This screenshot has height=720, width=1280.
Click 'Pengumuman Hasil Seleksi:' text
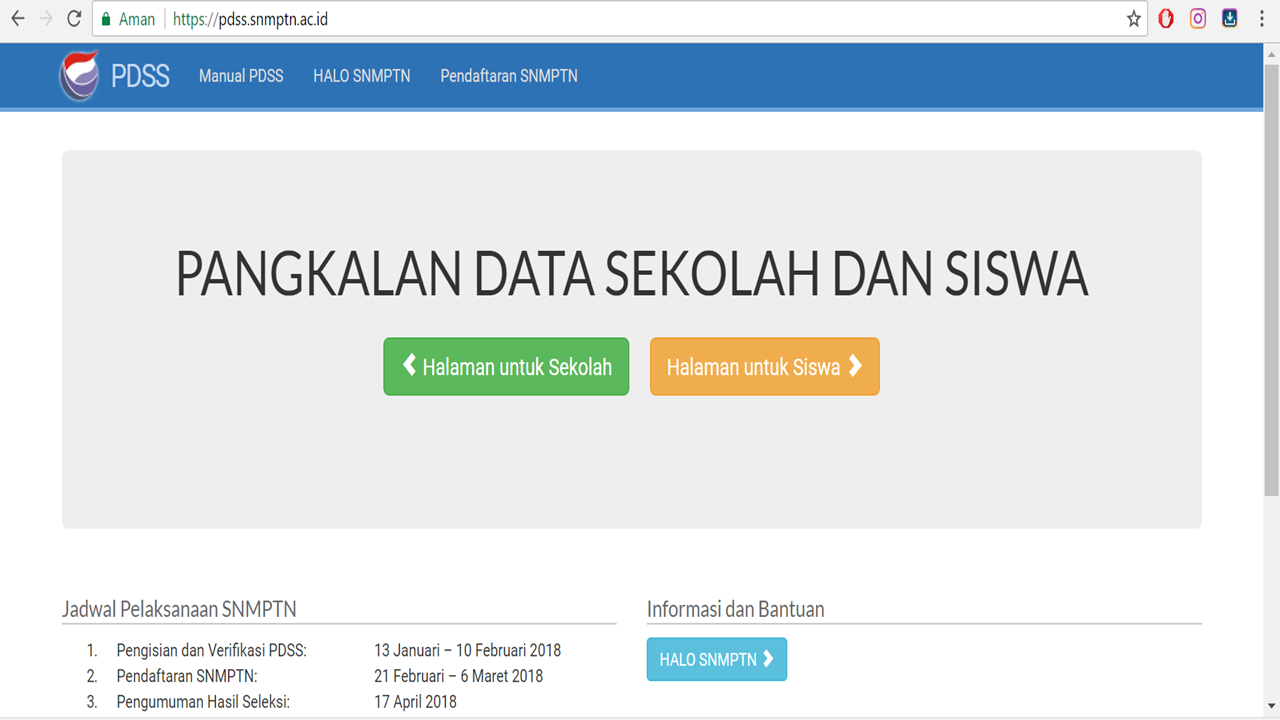(x=203, y=702)
